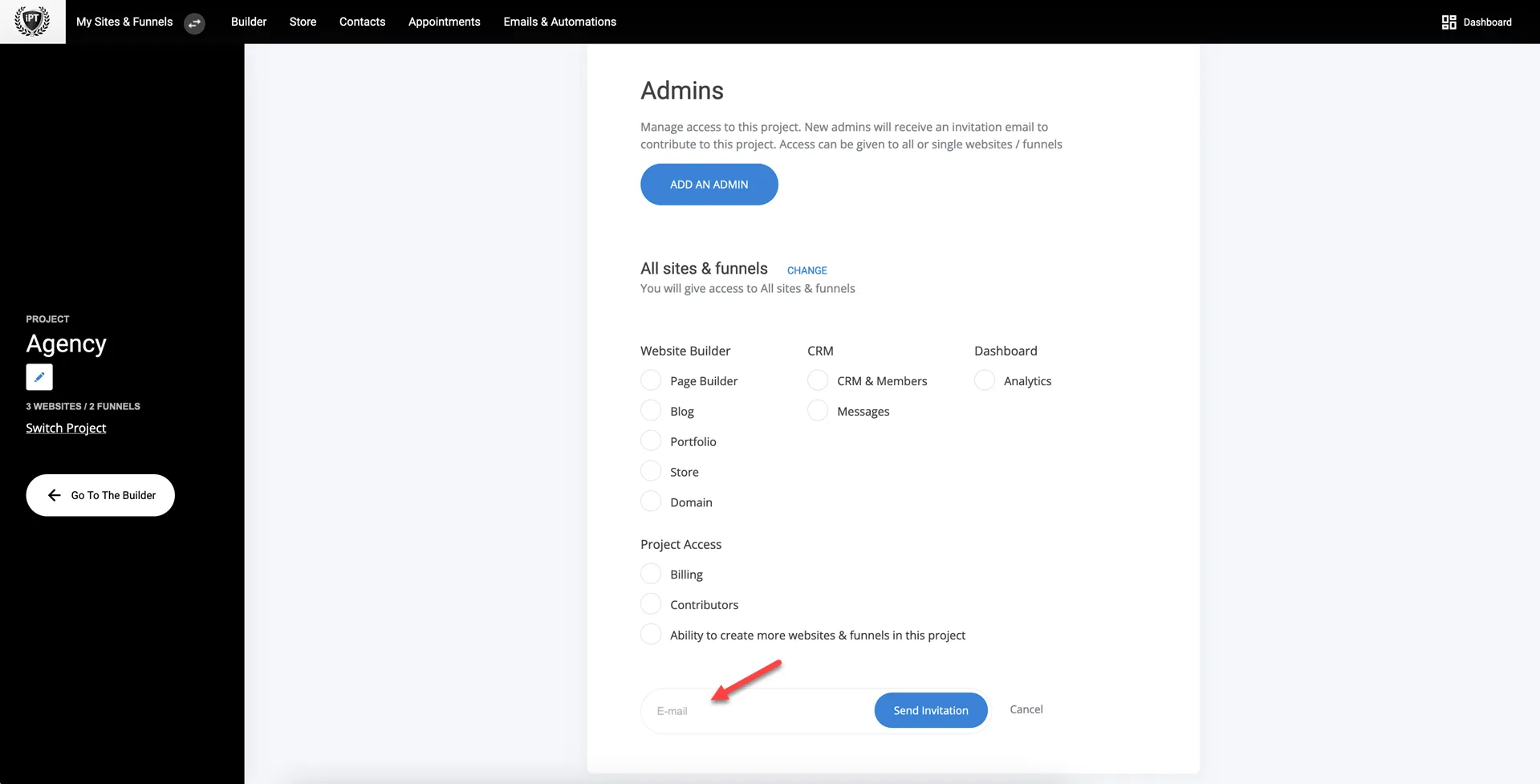Enable Portfolio access
1540x784 pixels.
651,441
